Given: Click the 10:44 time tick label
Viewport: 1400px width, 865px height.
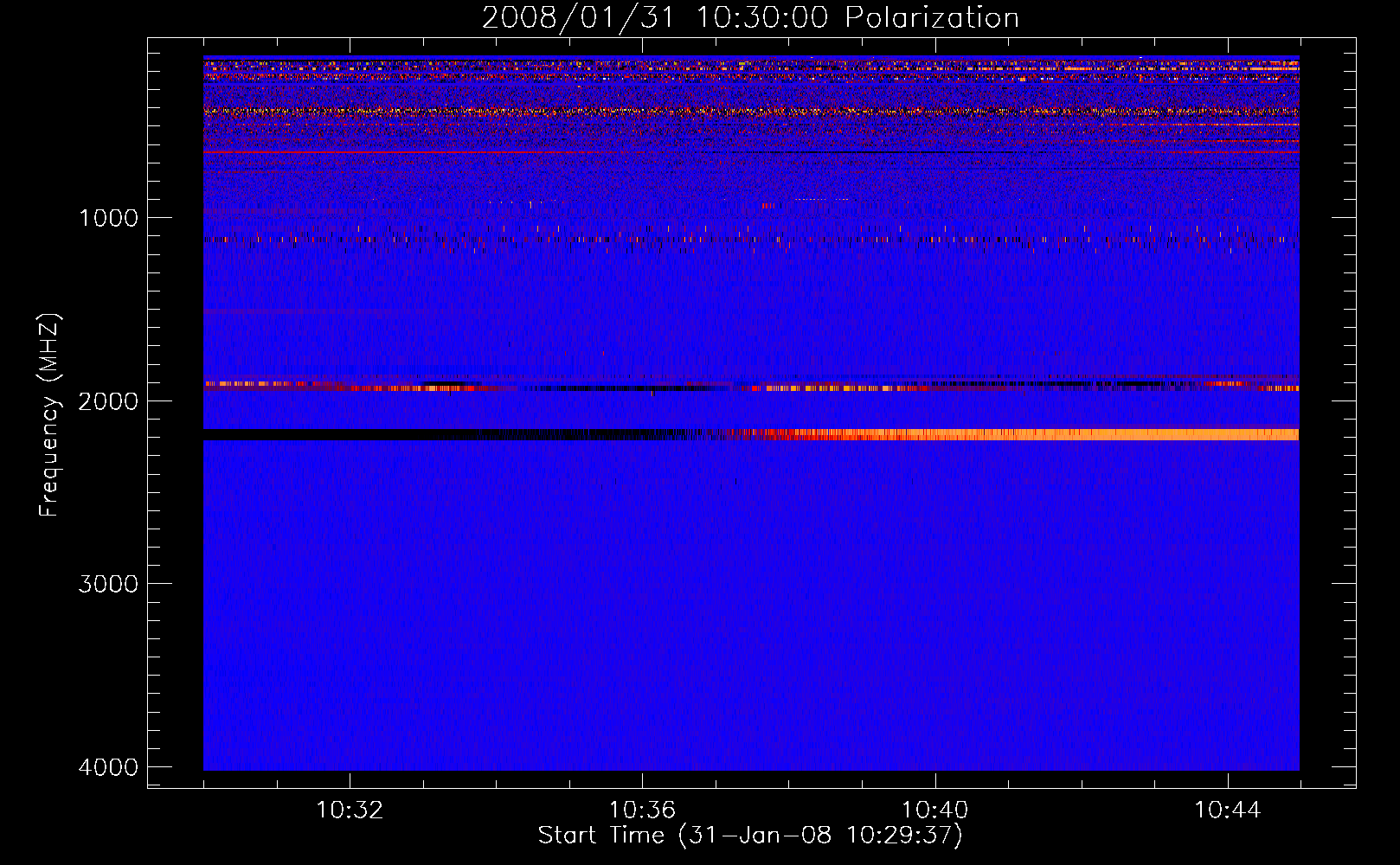Looking at the screenshot, I should (x=1228, y=810).
